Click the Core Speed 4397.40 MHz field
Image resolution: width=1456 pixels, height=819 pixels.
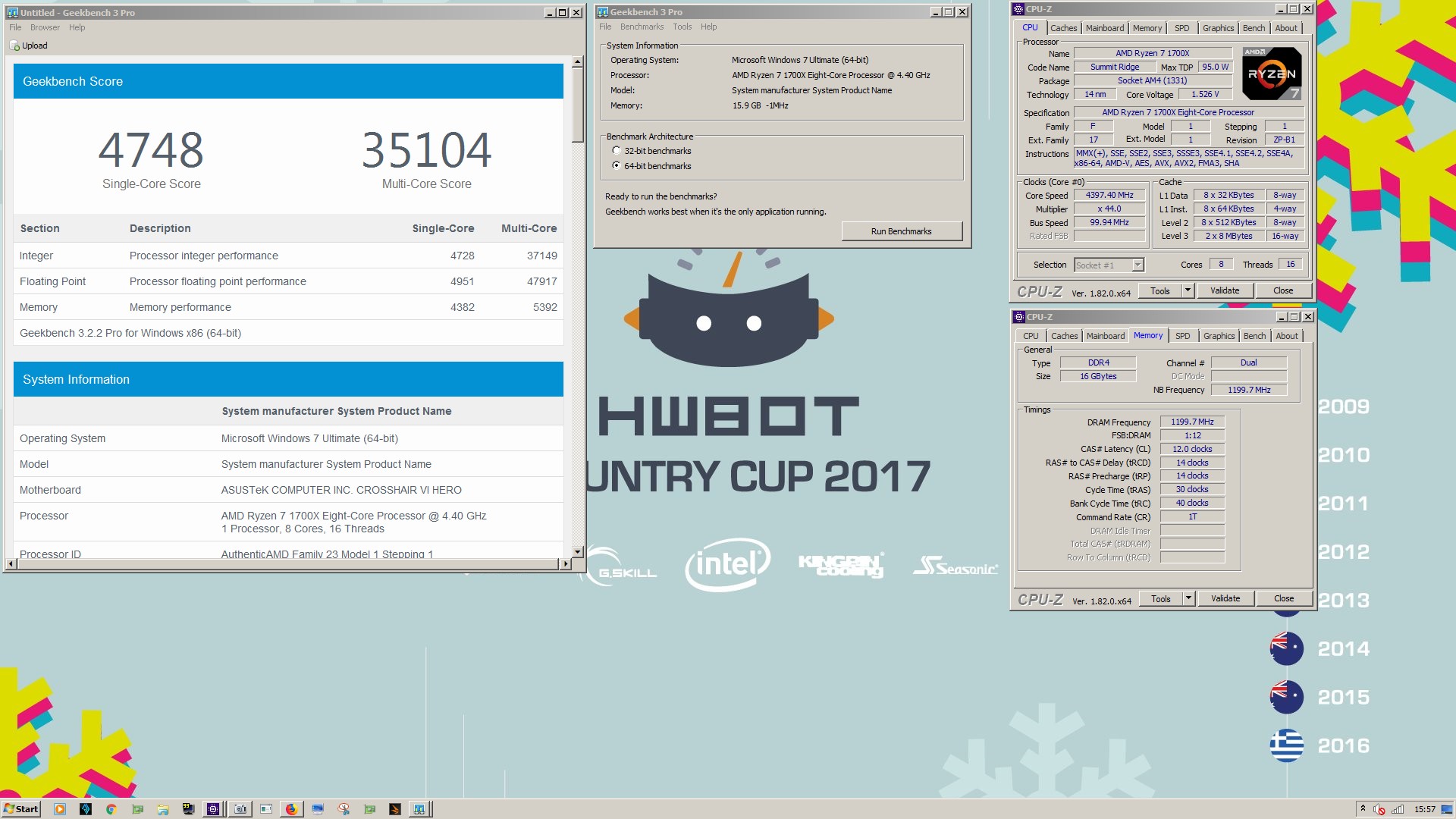(1109, 195)
